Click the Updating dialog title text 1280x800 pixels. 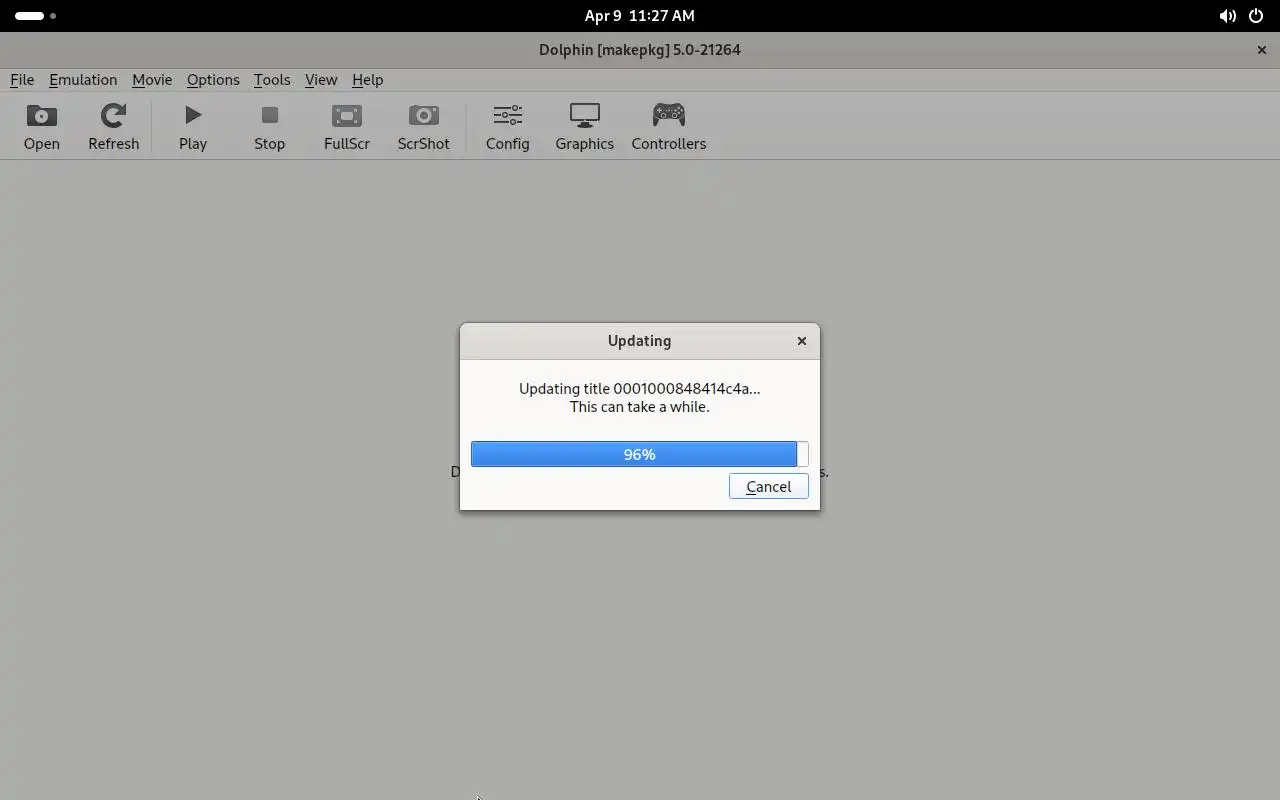click(639, 341)
